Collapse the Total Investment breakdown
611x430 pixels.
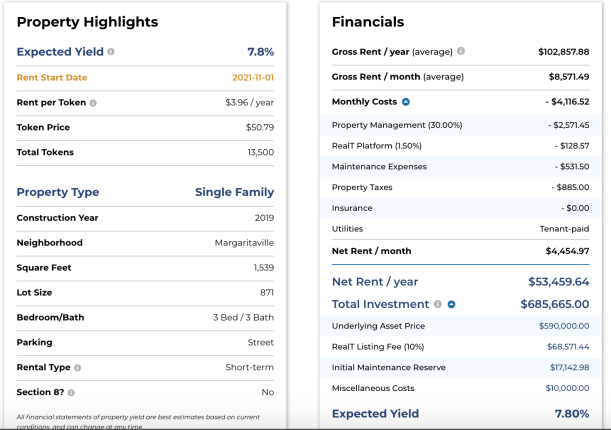[x=451, y=304]
